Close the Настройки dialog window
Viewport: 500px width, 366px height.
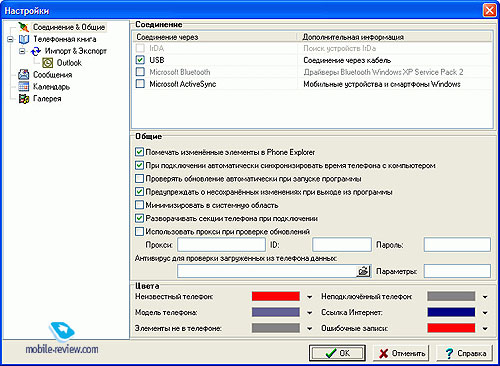489,11
